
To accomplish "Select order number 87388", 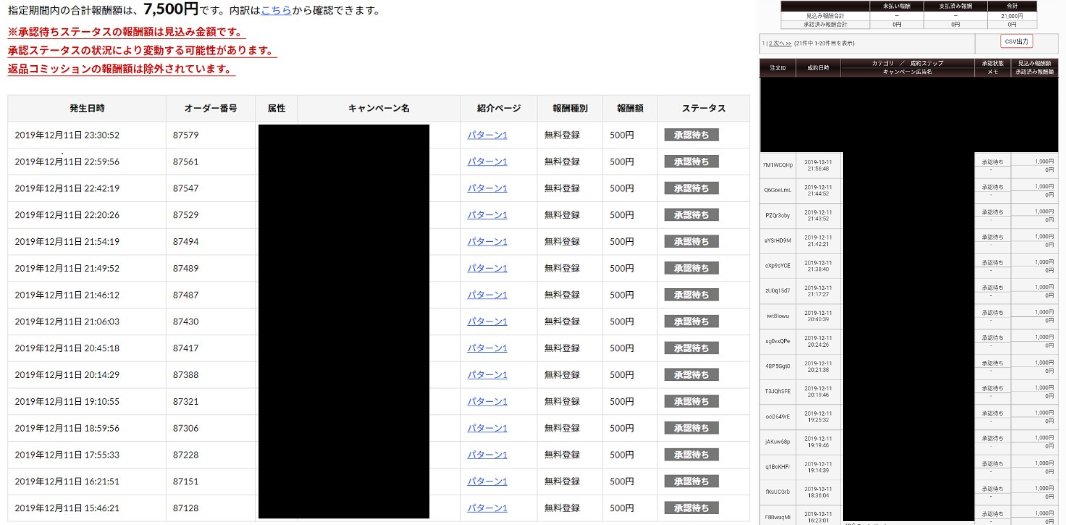I will coord(186,375).
